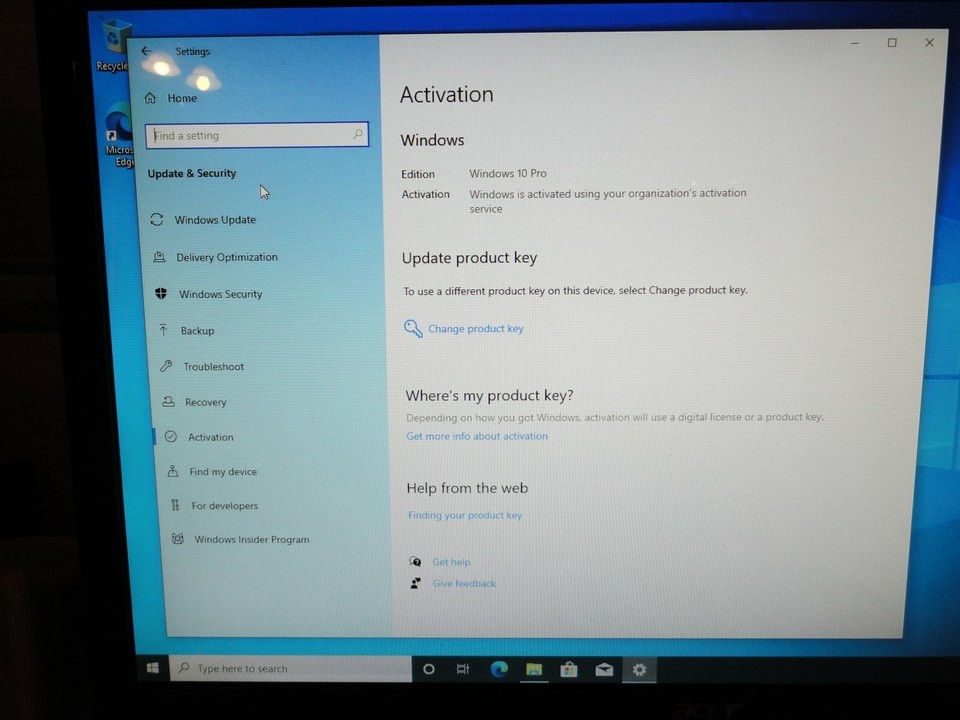This screenshot has width=960, height=720.
Task: Open Get more info about activation
Action: click(477, 436)
